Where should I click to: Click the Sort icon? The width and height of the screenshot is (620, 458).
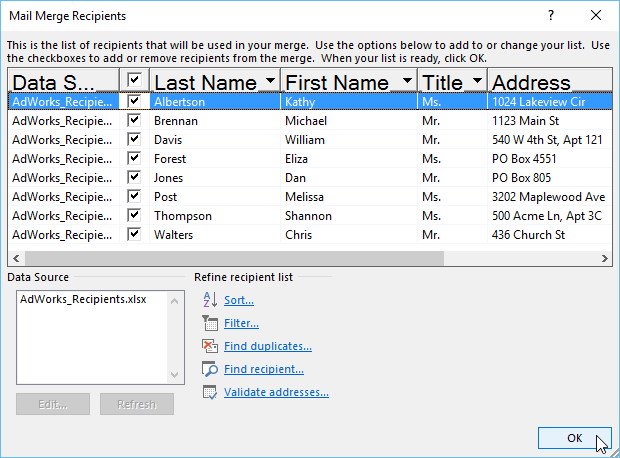click(209, 299)
